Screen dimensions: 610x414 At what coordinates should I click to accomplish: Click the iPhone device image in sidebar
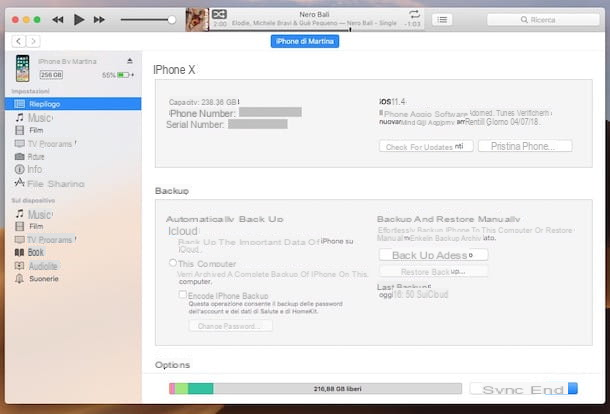23,68
